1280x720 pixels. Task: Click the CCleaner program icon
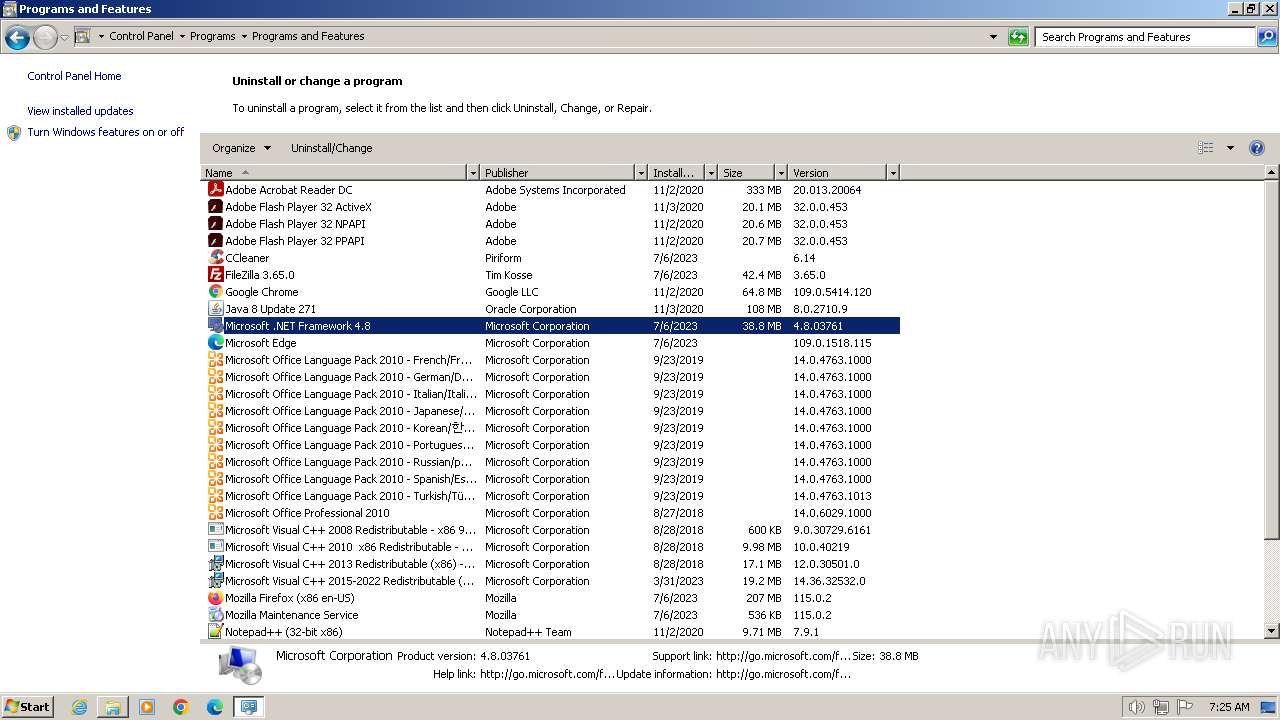point(215,257)
